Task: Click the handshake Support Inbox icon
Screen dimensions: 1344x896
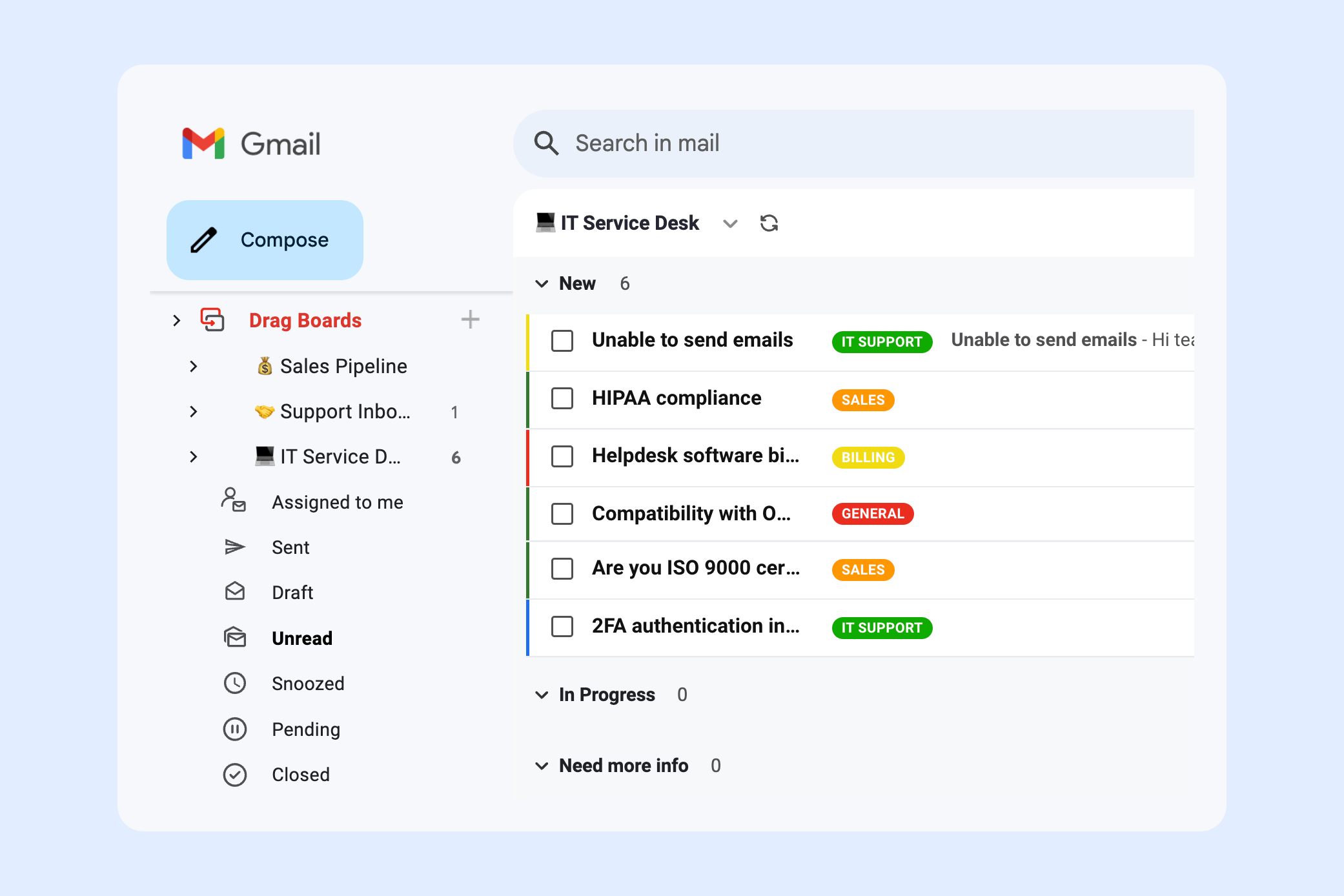Action: tap(265, 411)
